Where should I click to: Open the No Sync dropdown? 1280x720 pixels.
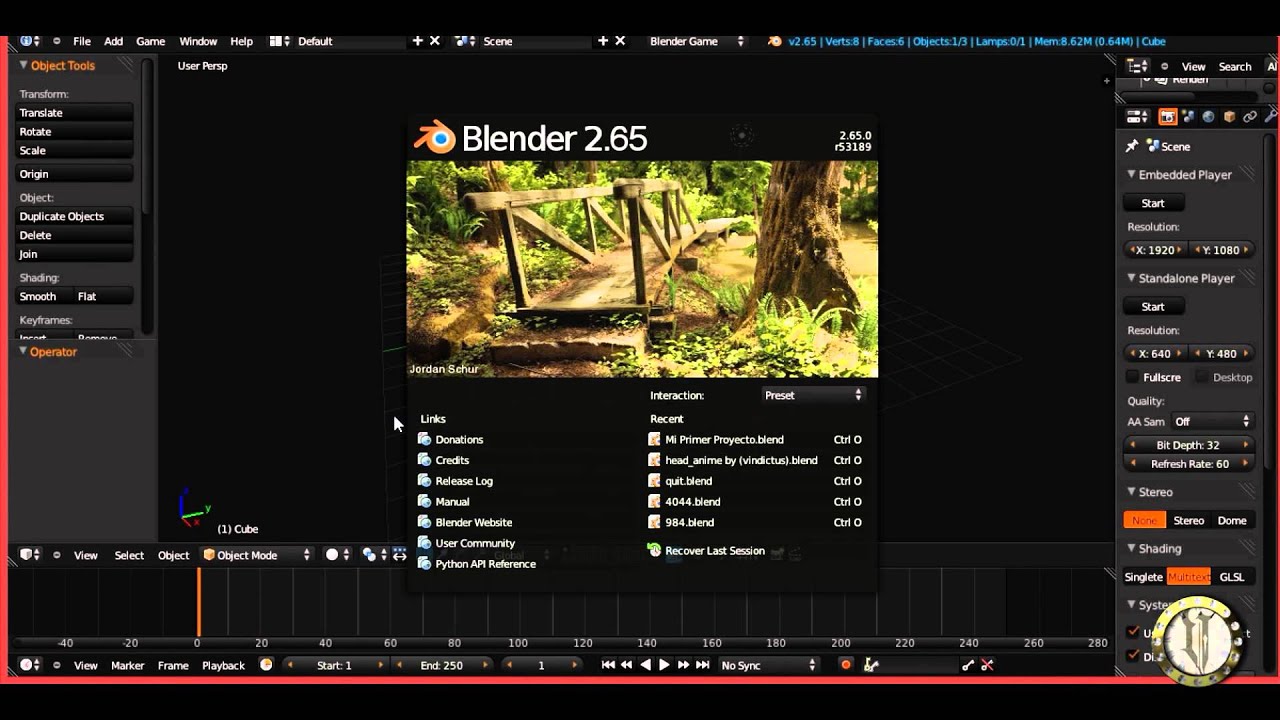(x=768, y=665)
